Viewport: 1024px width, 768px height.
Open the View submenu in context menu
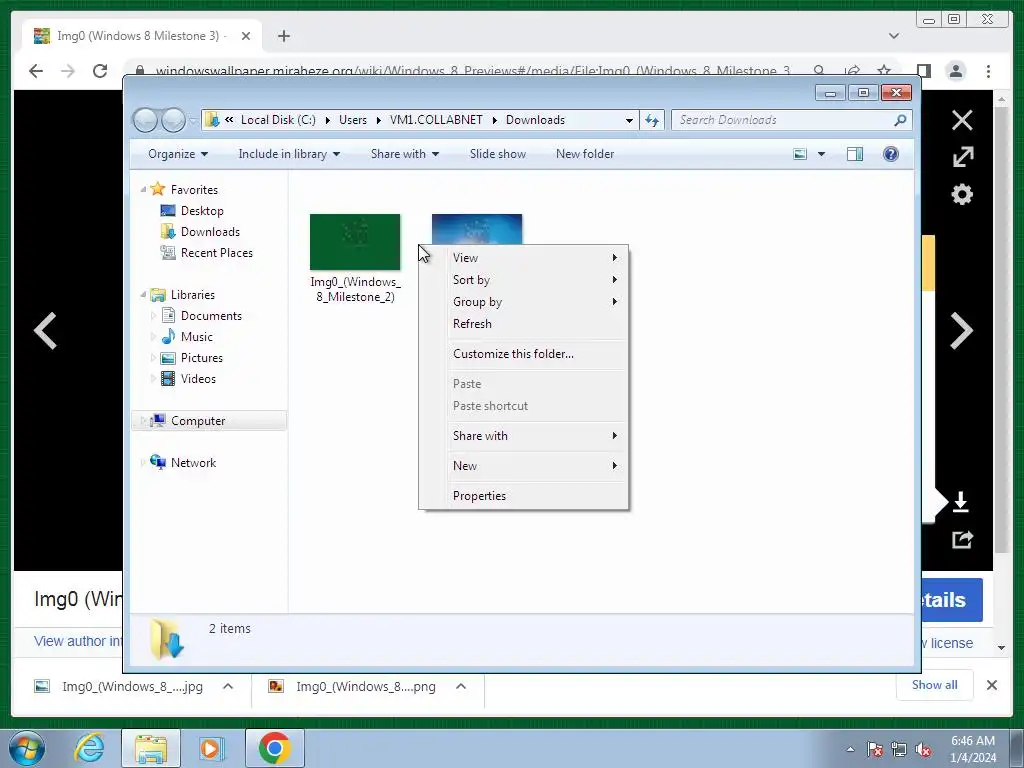click(535, 258)
